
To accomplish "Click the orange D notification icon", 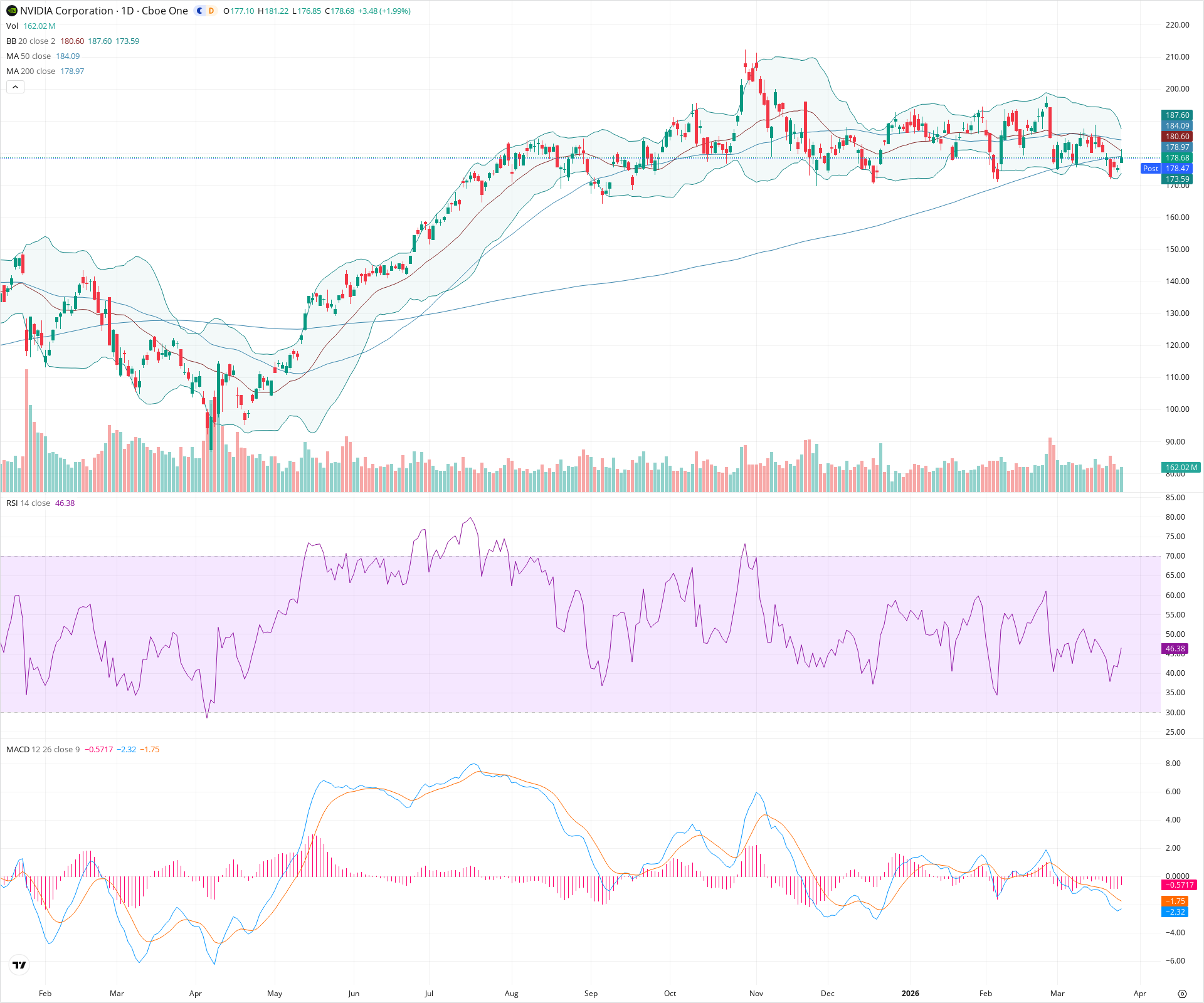I will [211, 11].
